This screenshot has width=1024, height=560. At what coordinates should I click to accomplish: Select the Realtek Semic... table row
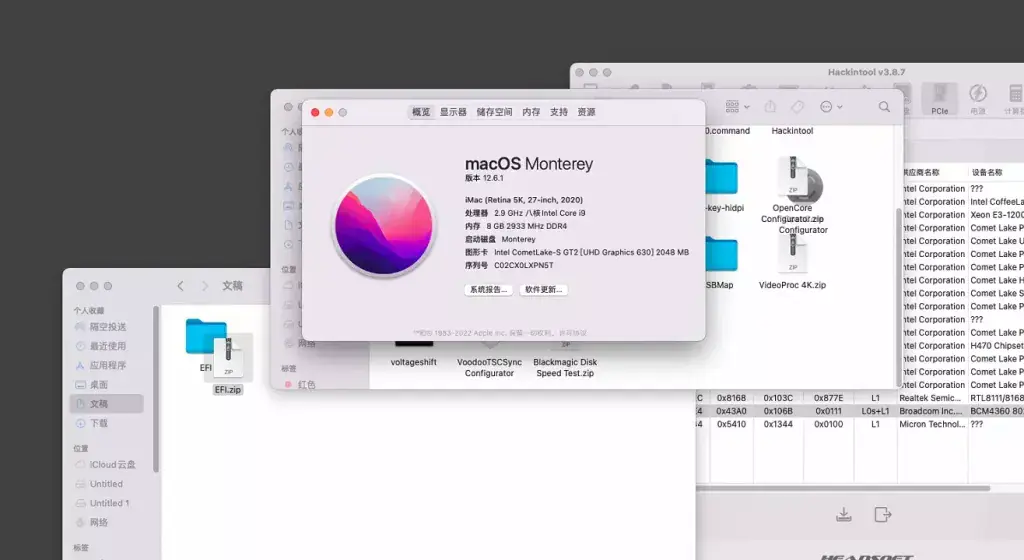[x=860, y=398]
